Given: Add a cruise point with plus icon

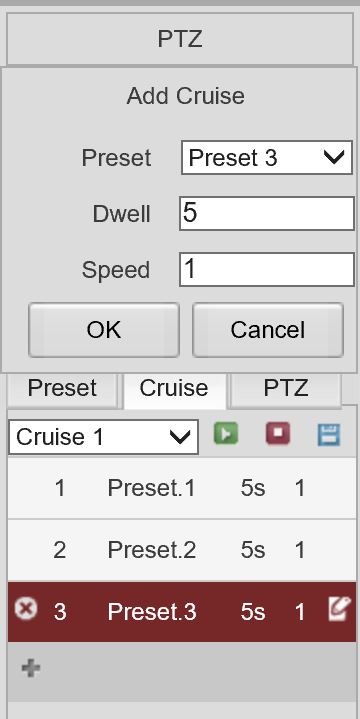Looking at the screenshot, I should pyautogui.click(x=31, y=668).
